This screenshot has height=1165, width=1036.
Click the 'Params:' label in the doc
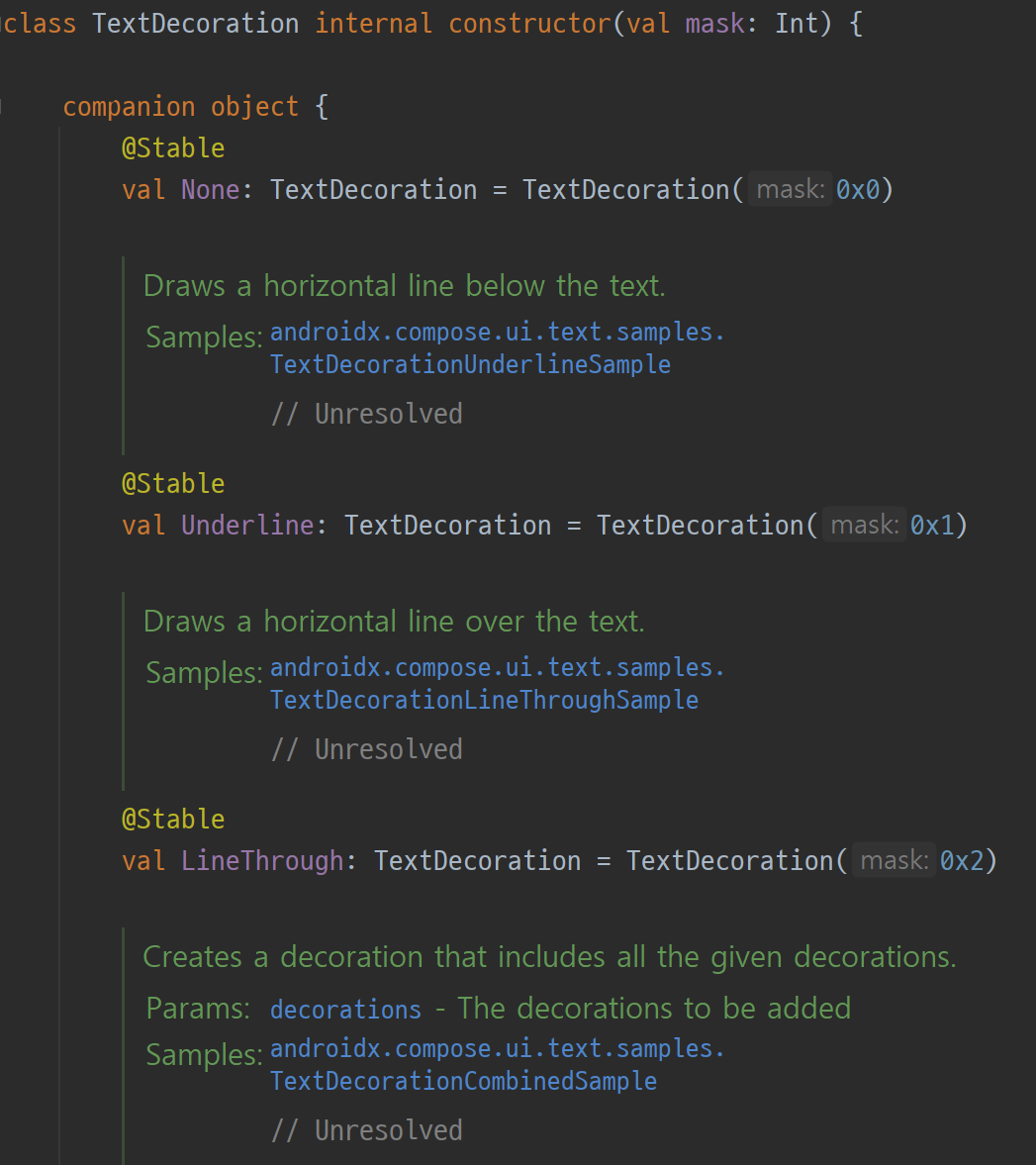click(198, 1009)
